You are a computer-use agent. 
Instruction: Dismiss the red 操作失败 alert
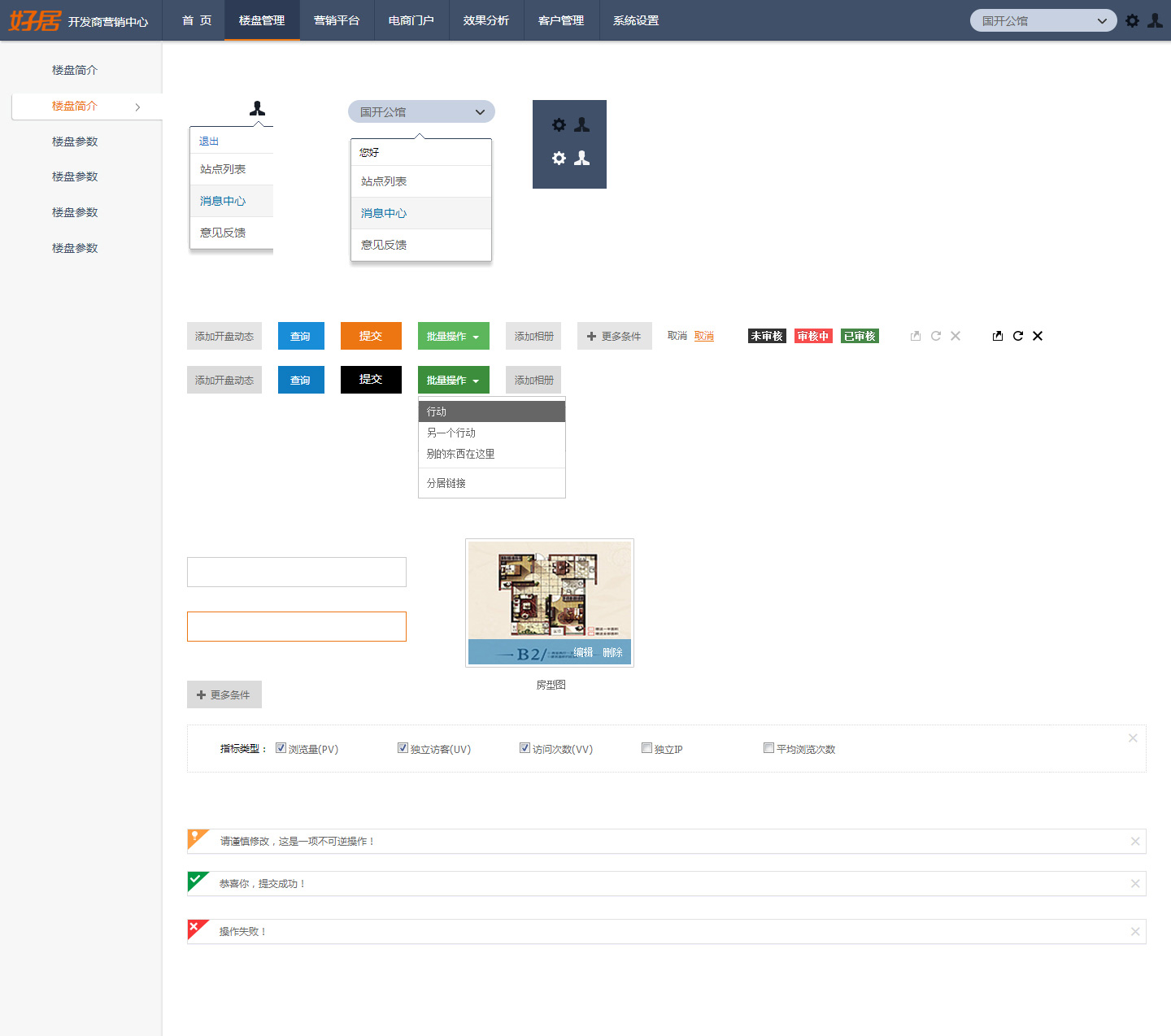1135,932
